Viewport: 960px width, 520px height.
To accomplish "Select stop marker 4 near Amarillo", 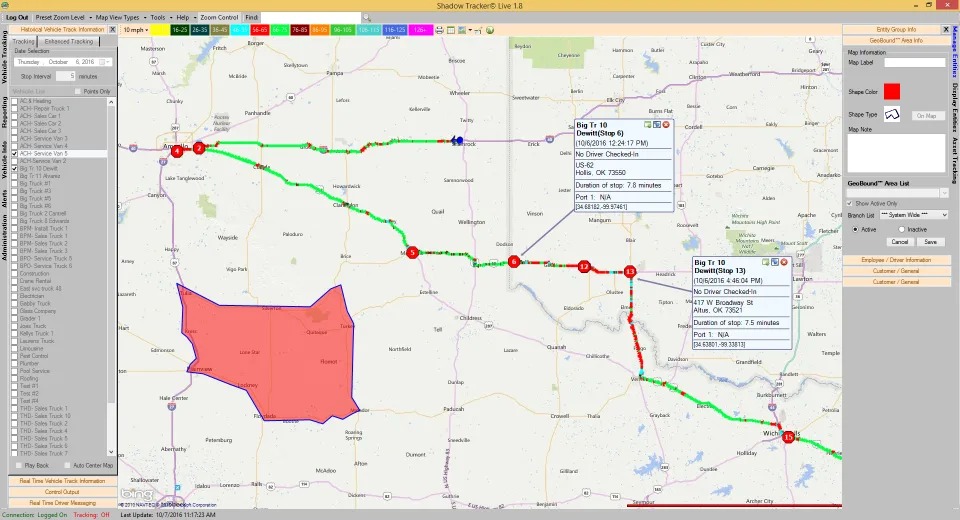I will pos(177,151).
